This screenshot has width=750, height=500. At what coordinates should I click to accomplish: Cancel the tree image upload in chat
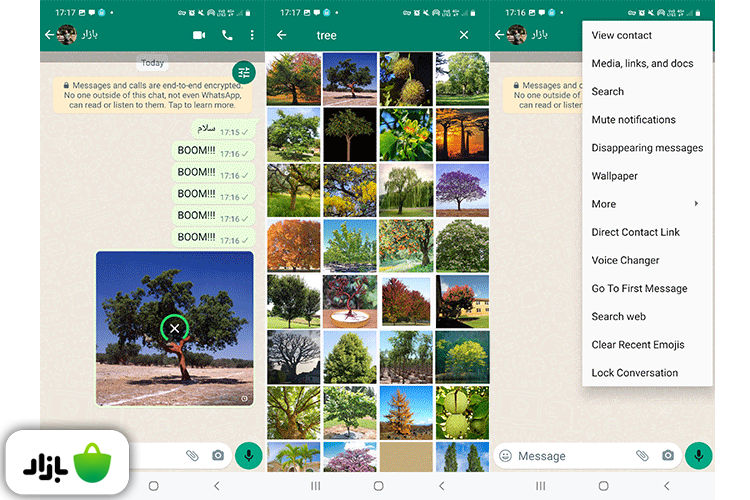click(175, 328)
